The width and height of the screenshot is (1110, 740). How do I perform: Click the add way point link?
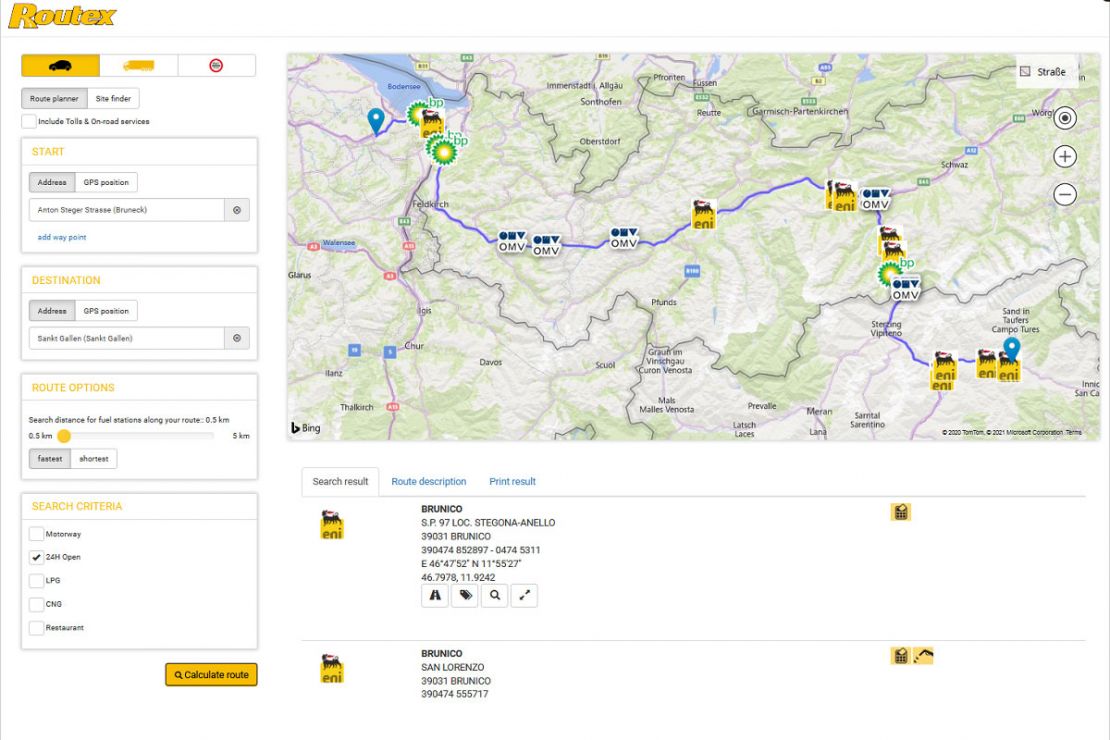point(62,237)
